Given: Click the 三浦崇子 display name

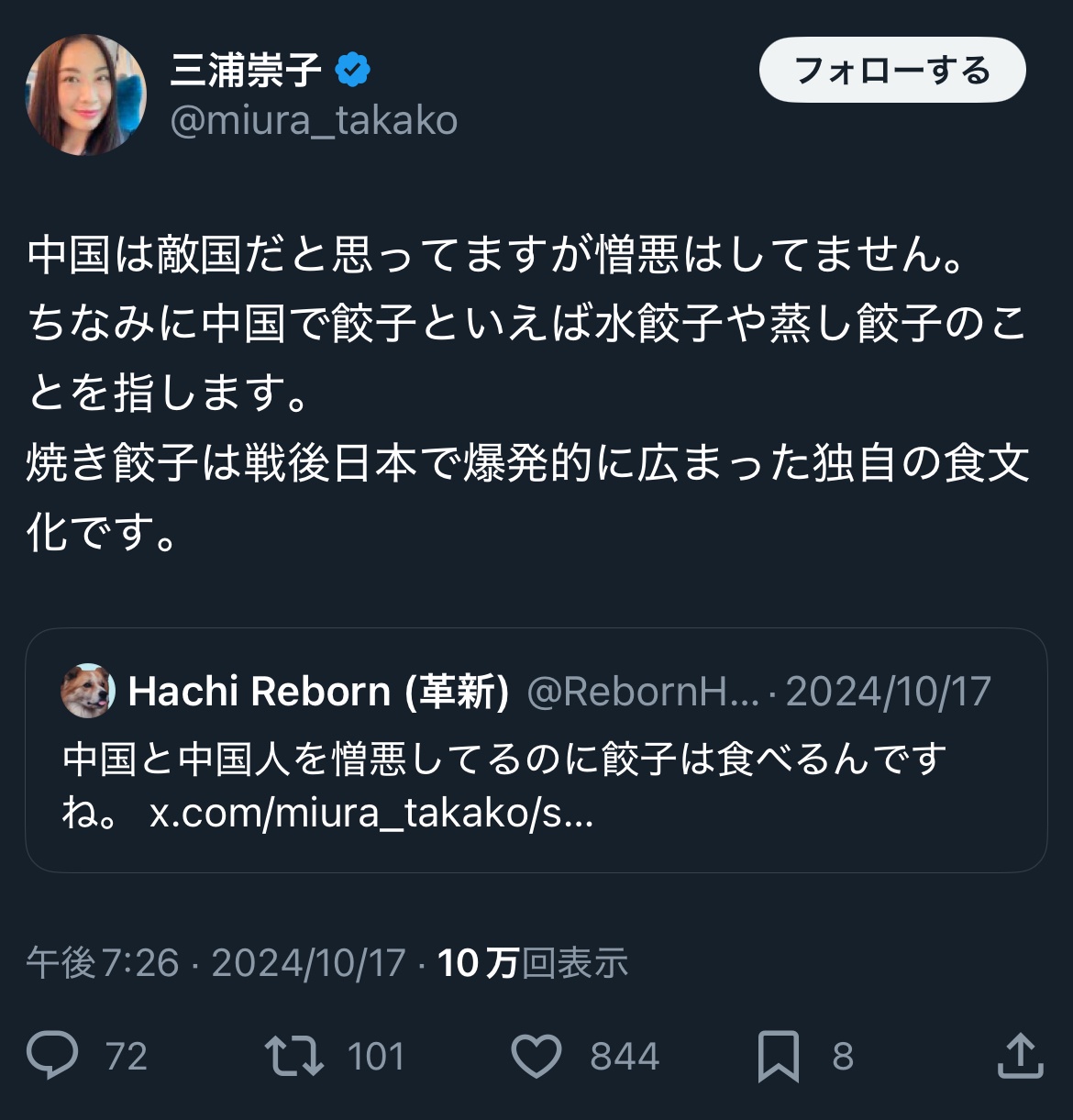Looking at the screenshot, I should click(x=246, y=71).
